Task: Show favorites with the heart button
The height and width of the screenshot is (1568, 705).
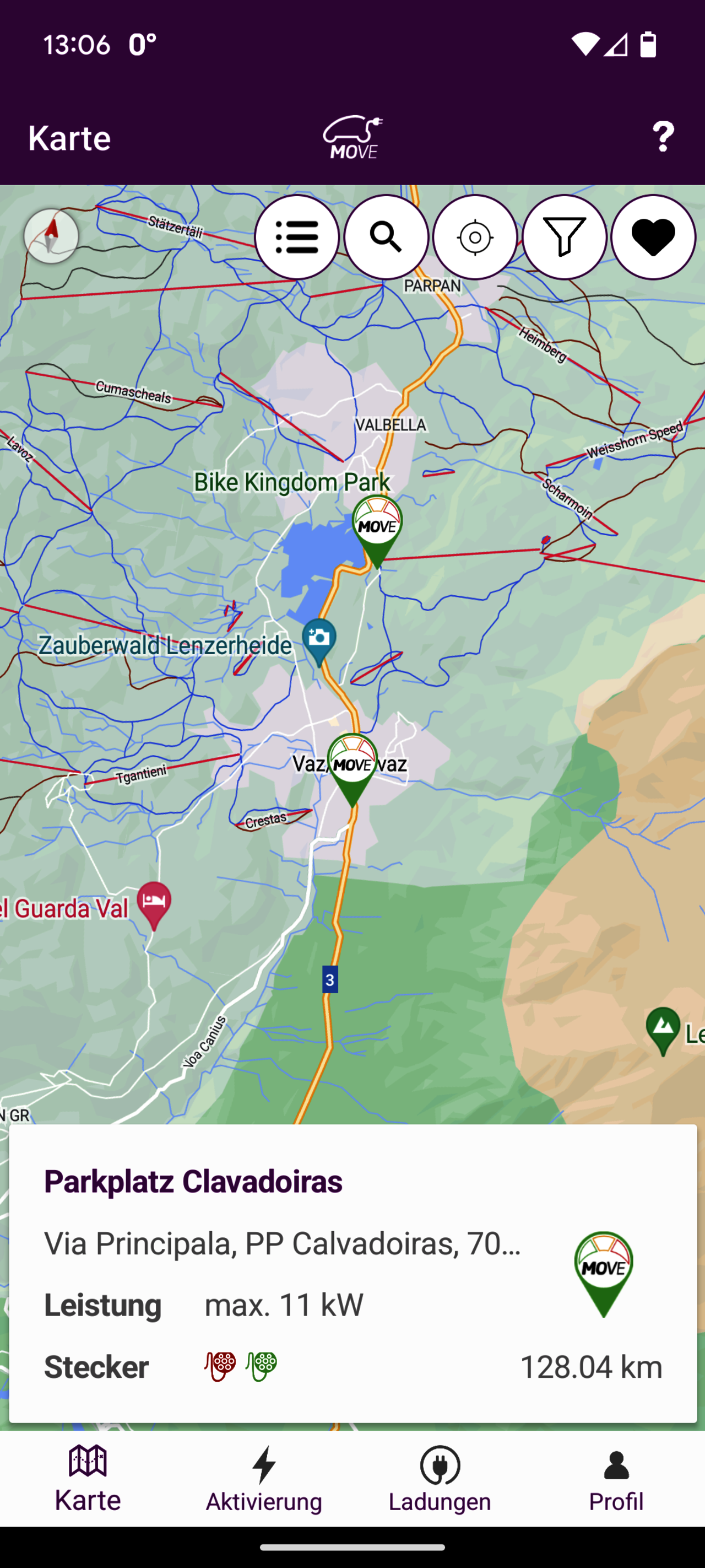Action: coord(653,237)
